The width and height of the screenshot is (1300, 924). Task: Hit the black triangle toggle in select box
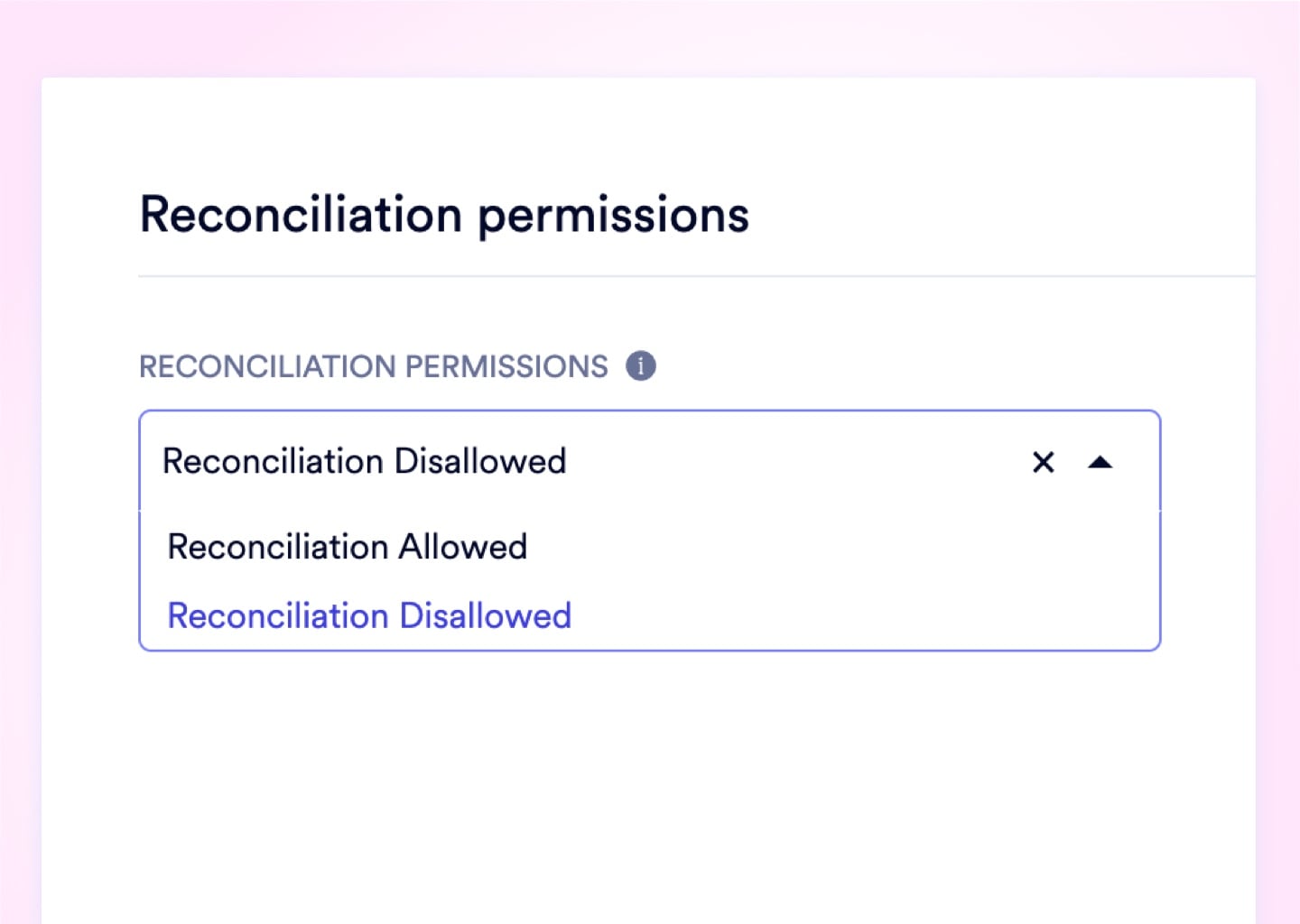tap(1100, 462)
